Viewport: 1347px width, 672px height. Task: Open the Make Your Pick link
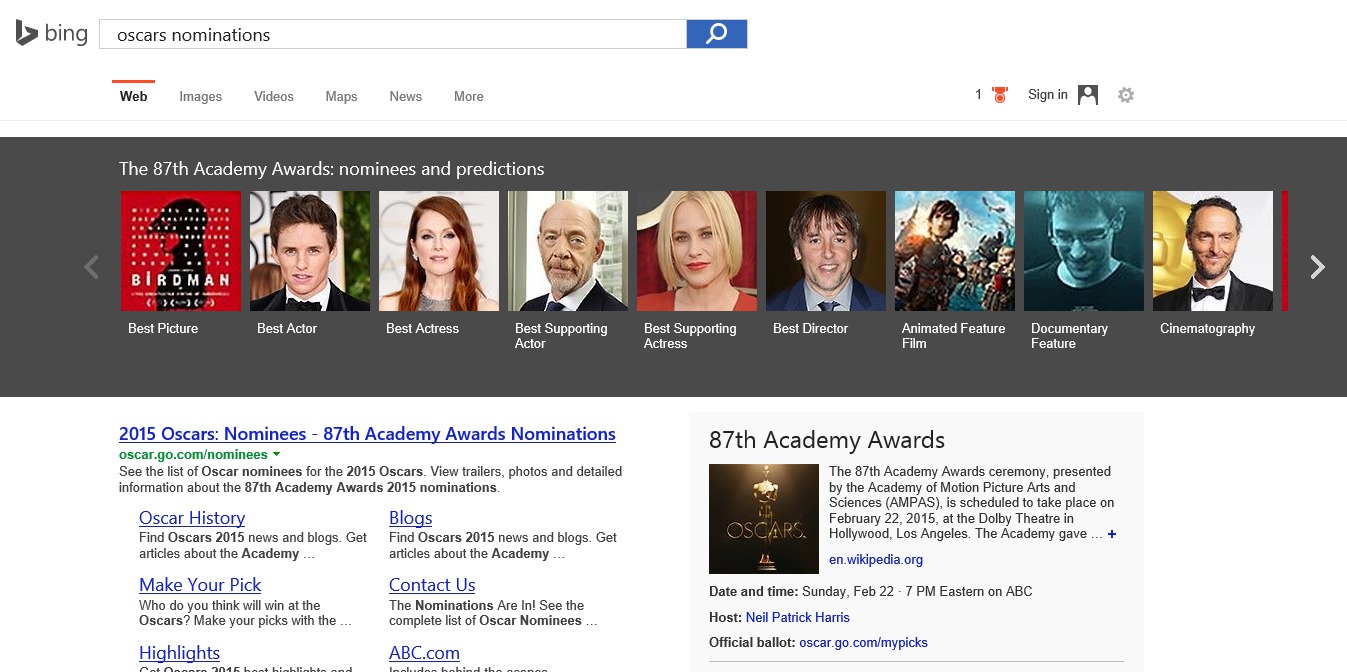point(199,584)
